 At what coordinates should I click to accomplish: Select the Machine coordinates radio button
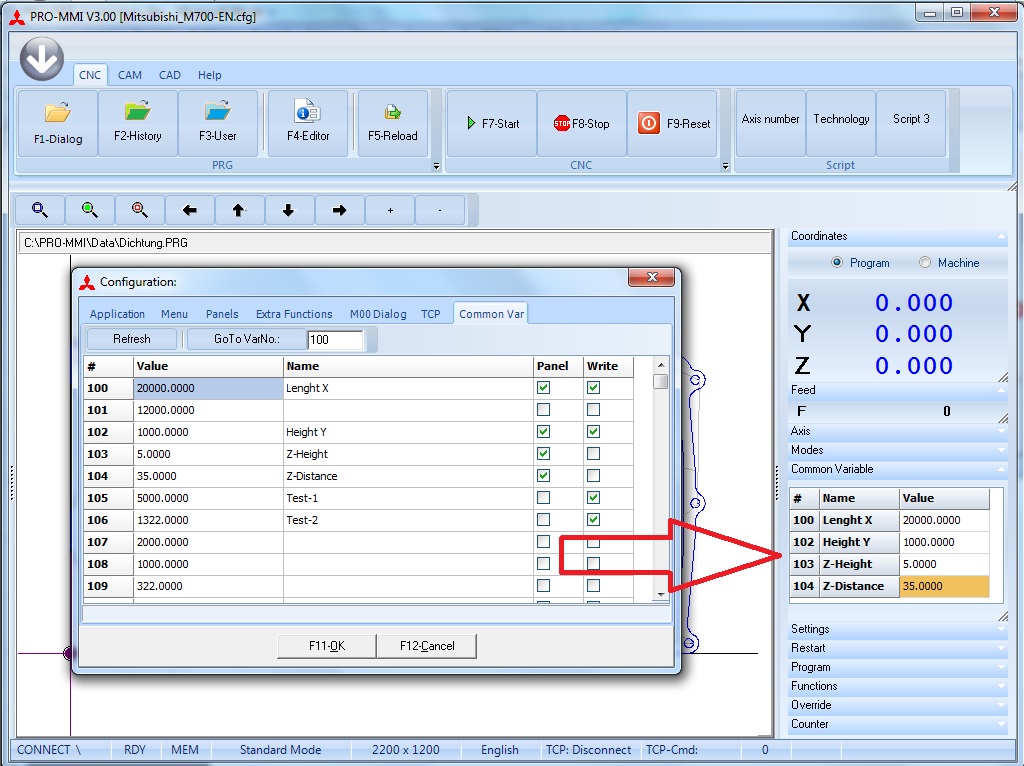click(x=925, y=263)
